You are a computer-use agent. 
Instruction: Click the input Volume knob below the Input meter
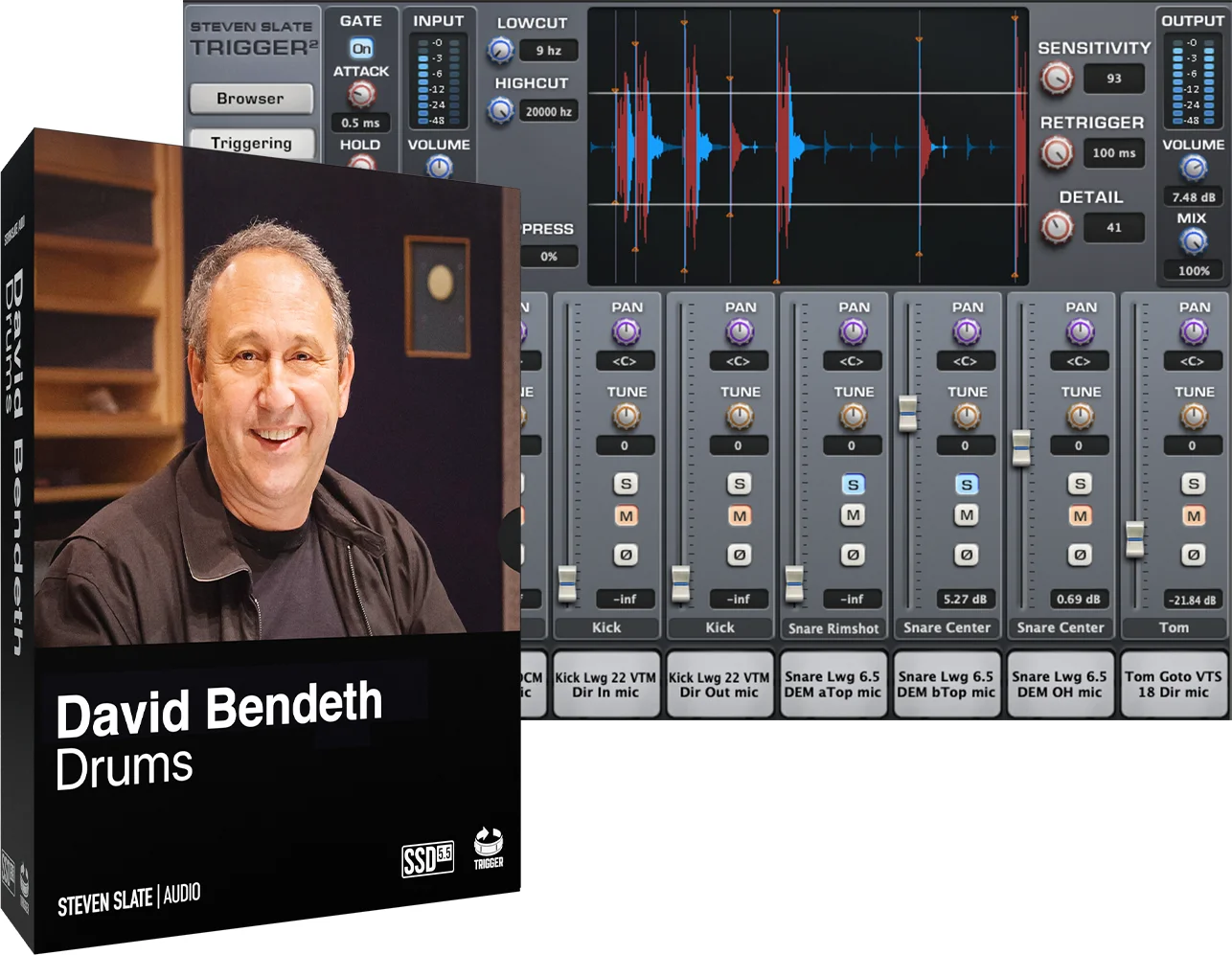pos(439,167)
